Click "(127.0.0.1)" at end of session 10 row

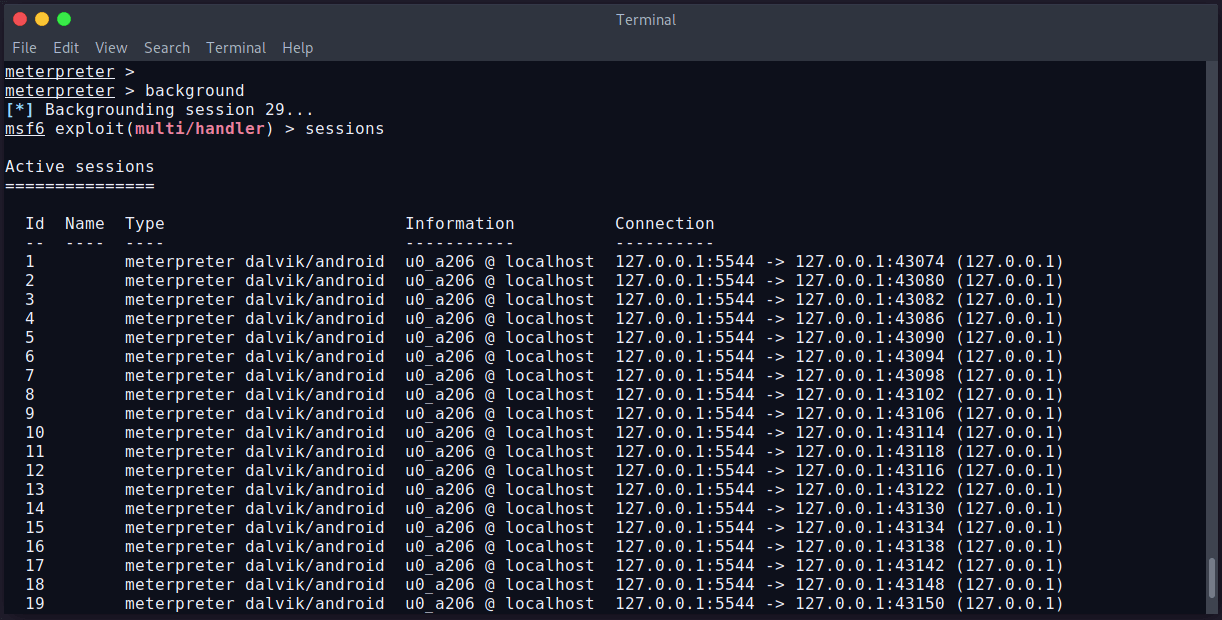click(x=1010, y=433)
